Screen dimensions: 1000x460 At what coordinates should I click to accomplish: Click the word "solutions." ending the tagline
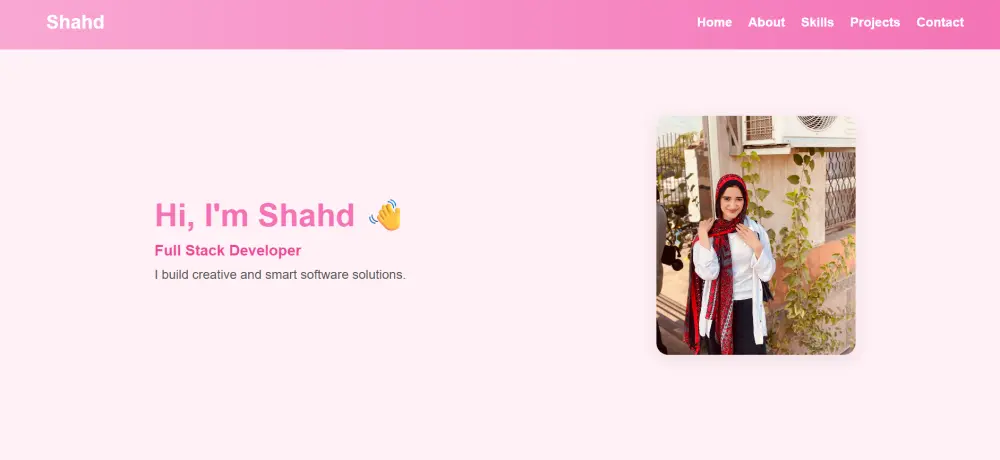click(379, 275)
